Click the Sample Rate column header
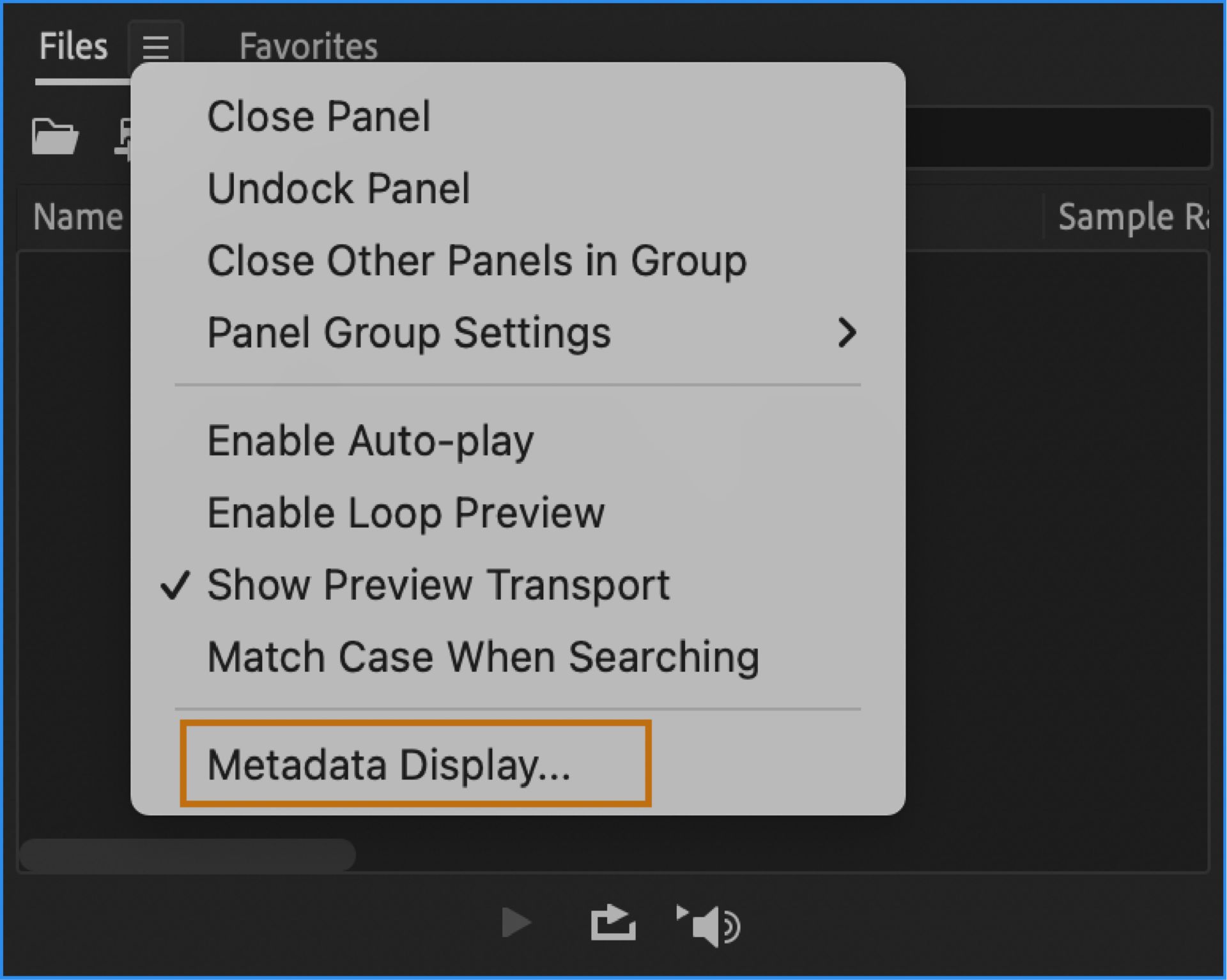The width and height of the screenshot is (1227, 980). (1132, 217)
